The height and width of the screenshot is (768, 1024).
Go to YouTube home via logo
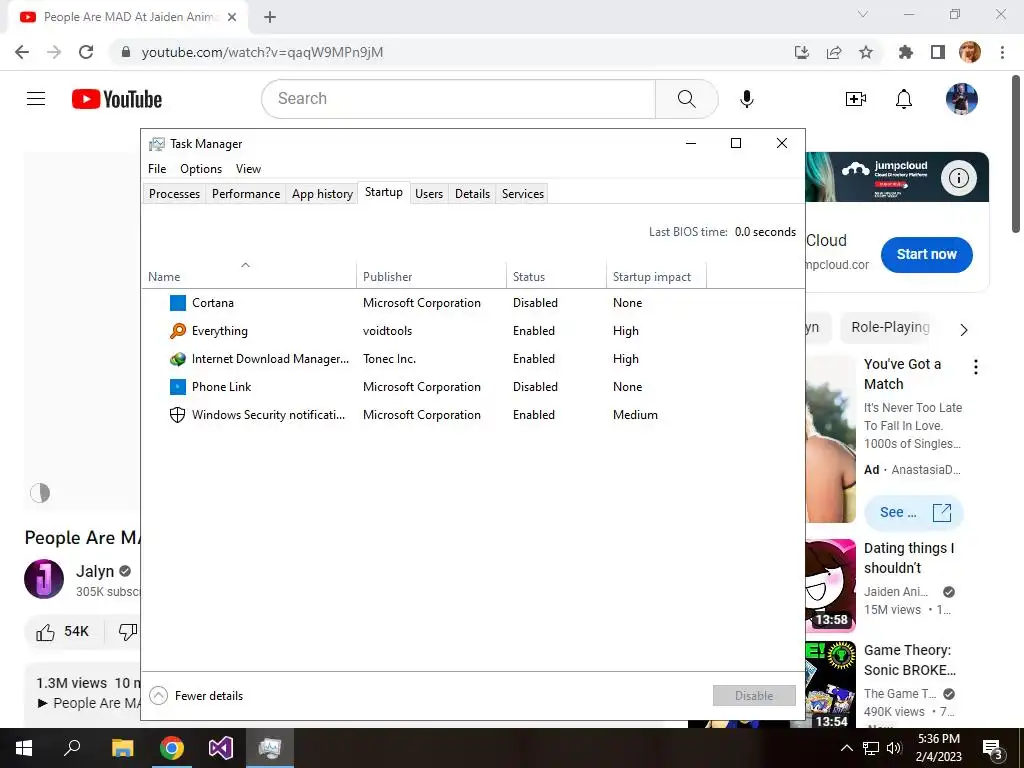pyautogui.click(x=117, y=99)
